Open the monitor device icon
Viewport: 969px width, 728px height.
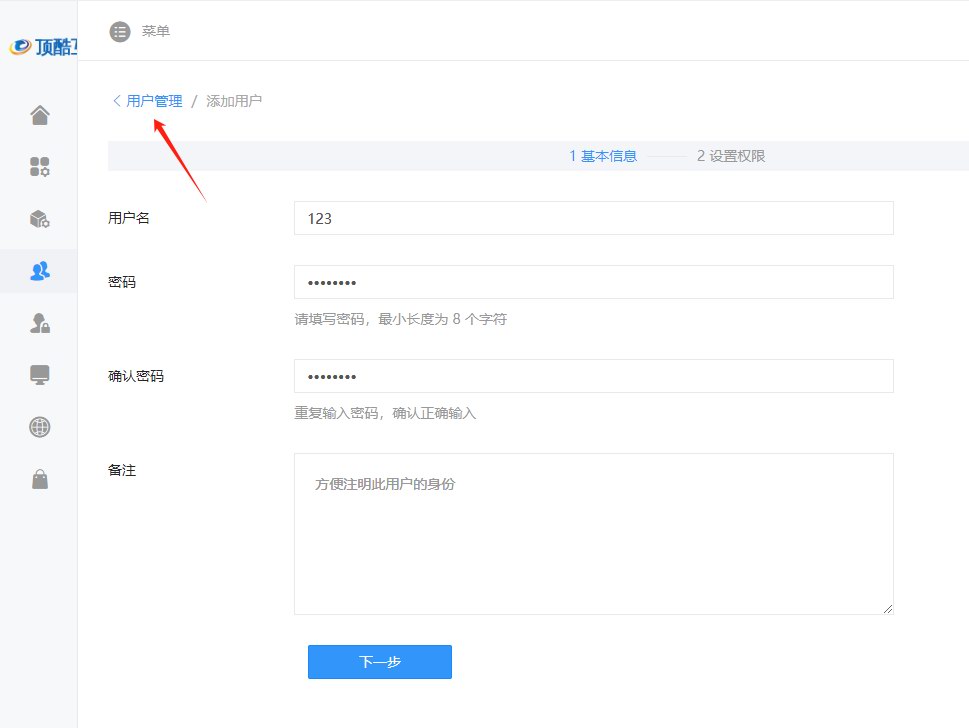pyautogui.click(x=40, y=375)
